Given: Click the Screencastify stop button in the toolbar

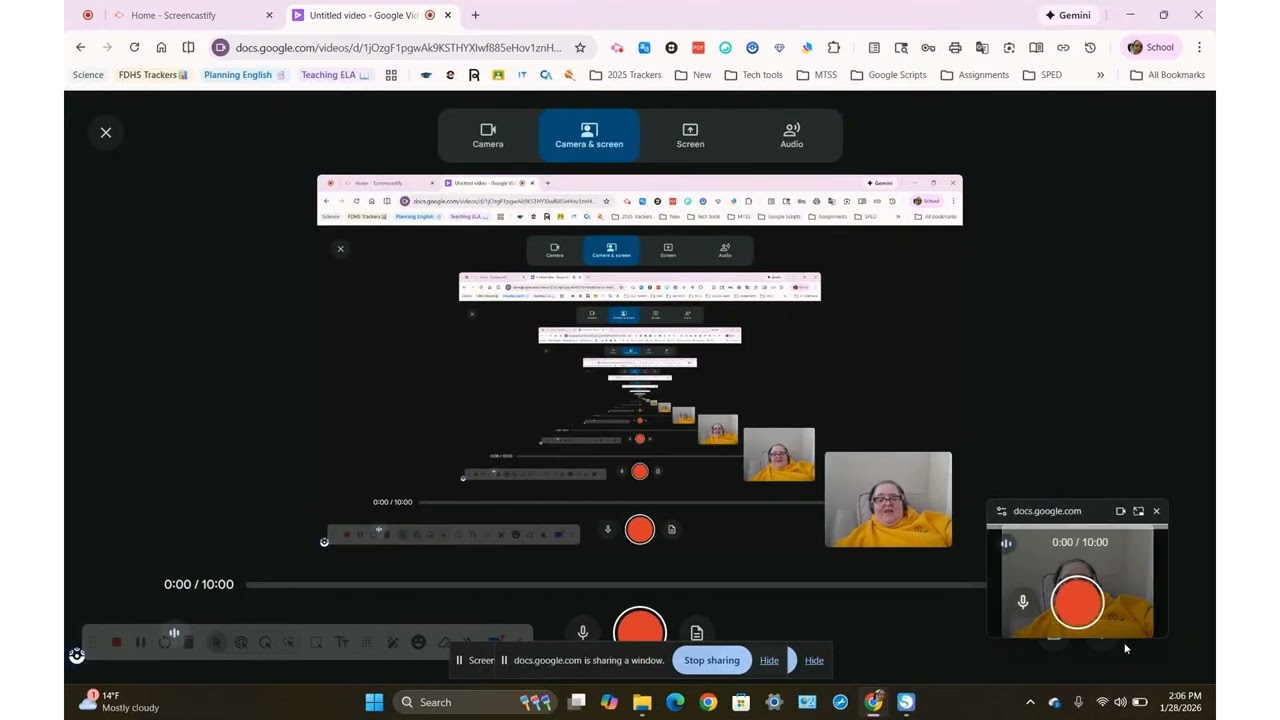Looking at the screenshot, I should click(x=116, y=643).
